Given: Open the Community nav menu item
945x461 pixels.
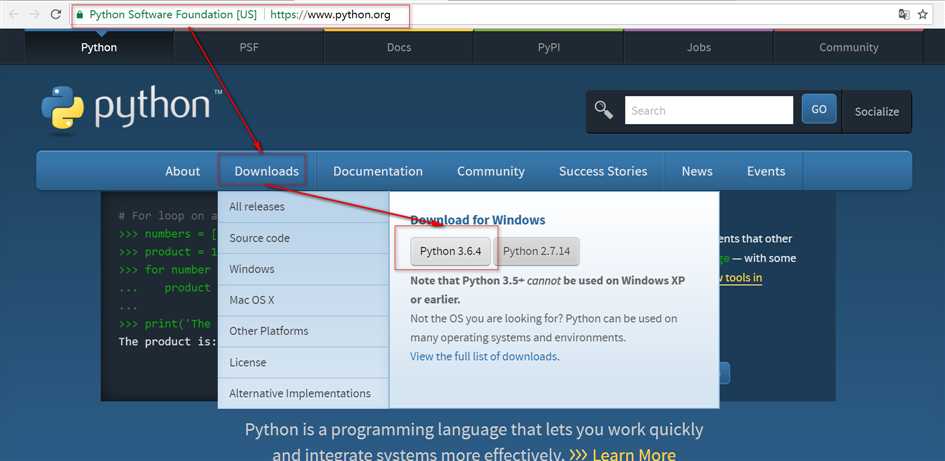Looking at the screenshot, I should (x=491, y=171).
